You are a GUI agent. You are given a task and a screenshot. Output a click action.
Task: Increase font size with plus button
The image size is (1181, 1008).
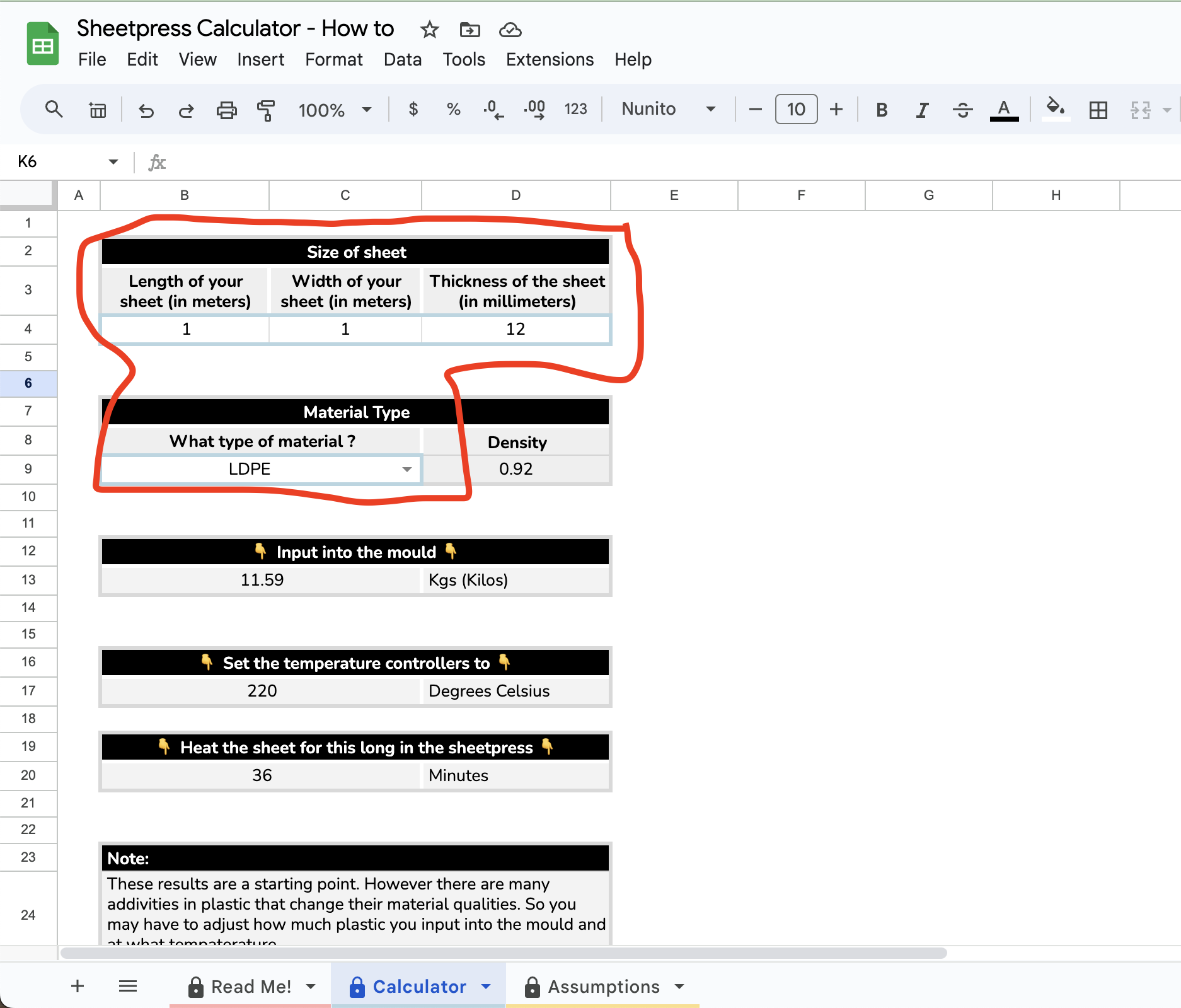click(836, 110)
